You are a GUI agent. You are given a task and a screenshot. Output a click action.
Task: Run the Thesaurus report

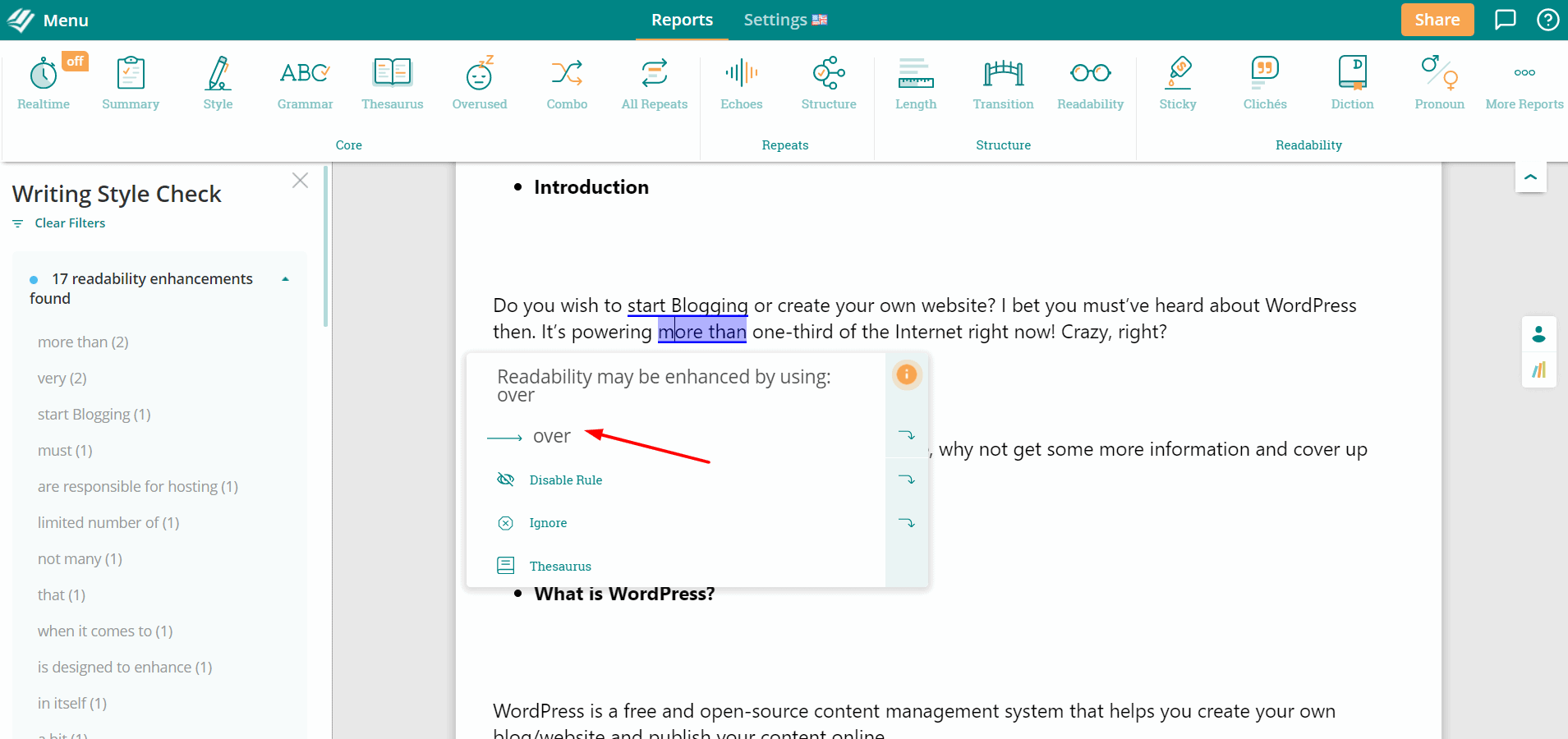[x=392, y=83]
